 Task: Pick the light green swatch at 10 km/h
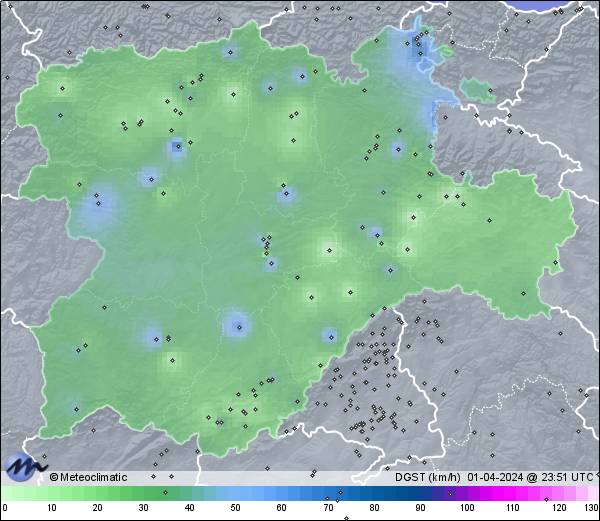pyautogui.click(x=51, y=493)
